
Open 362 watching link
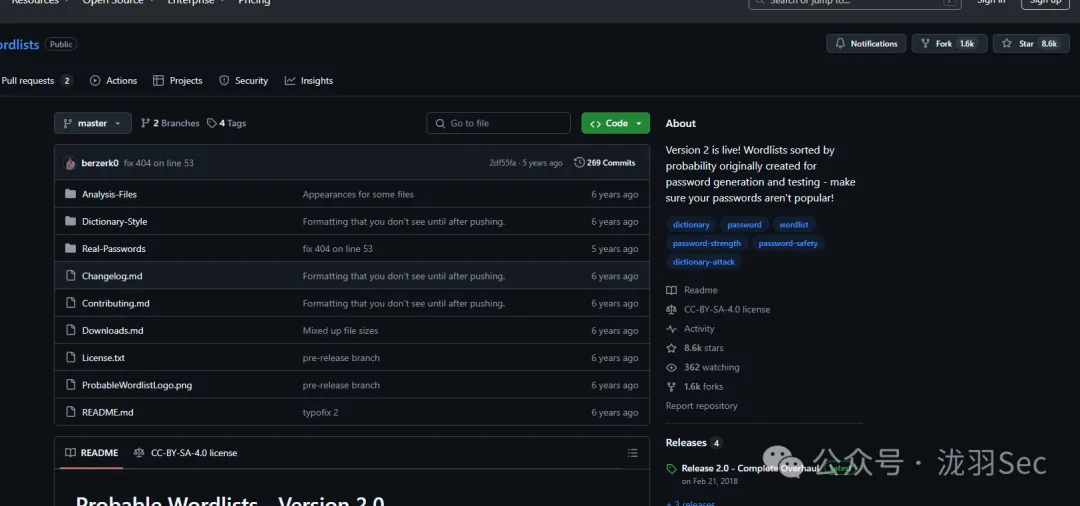(703, 368)
